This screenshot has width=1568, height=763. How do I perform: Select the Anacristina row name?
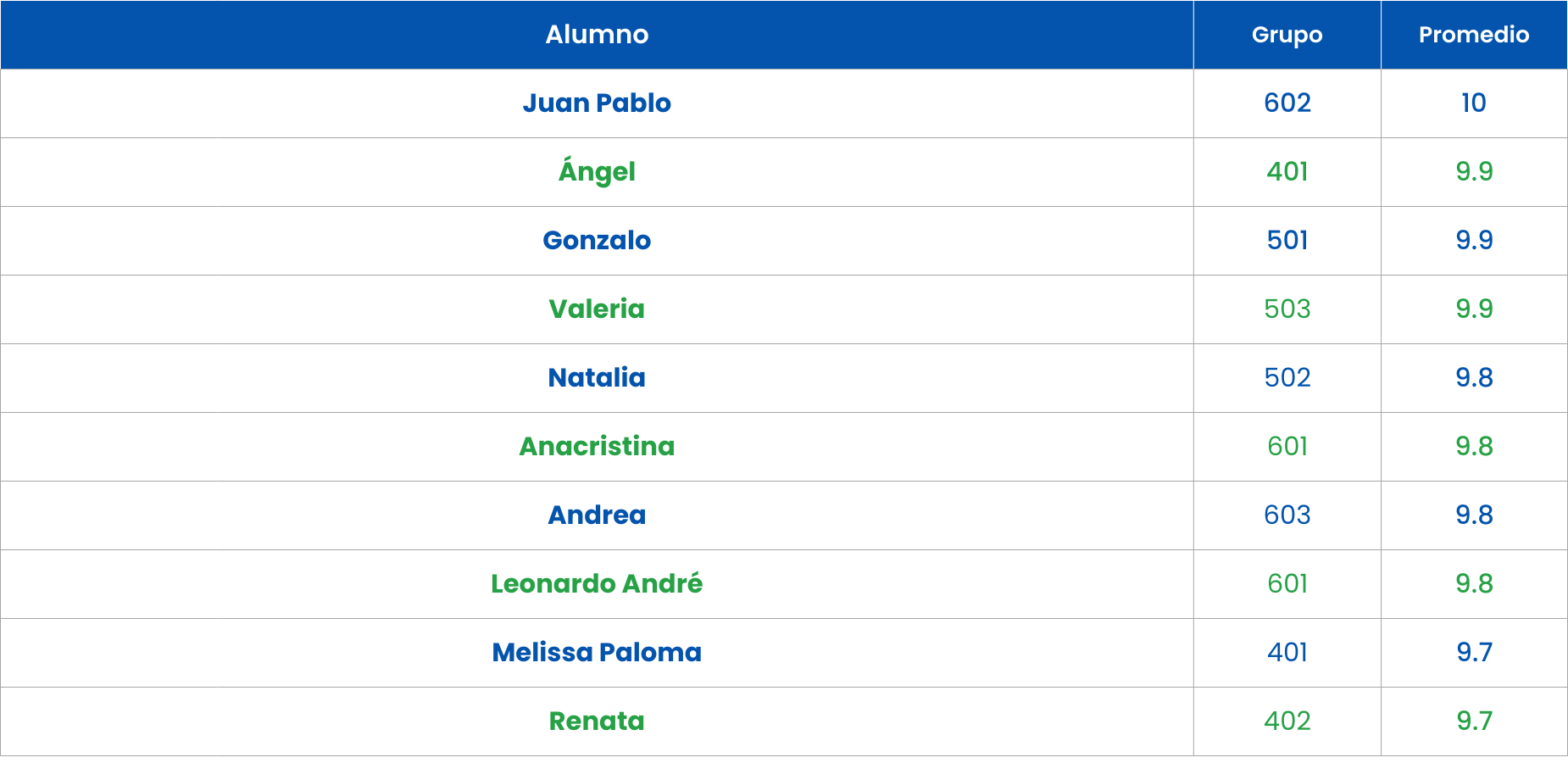pyautogui.click(x=597, y=447)
